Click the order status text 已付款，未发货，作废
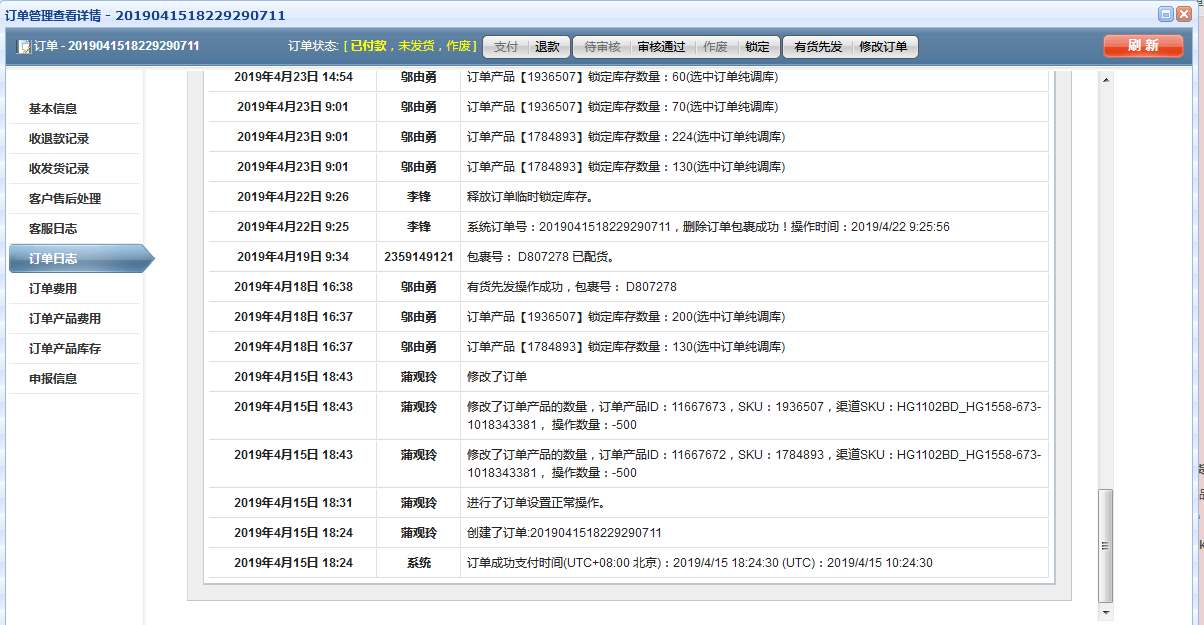Screen dimensions: 1204x625 [410, 47]
